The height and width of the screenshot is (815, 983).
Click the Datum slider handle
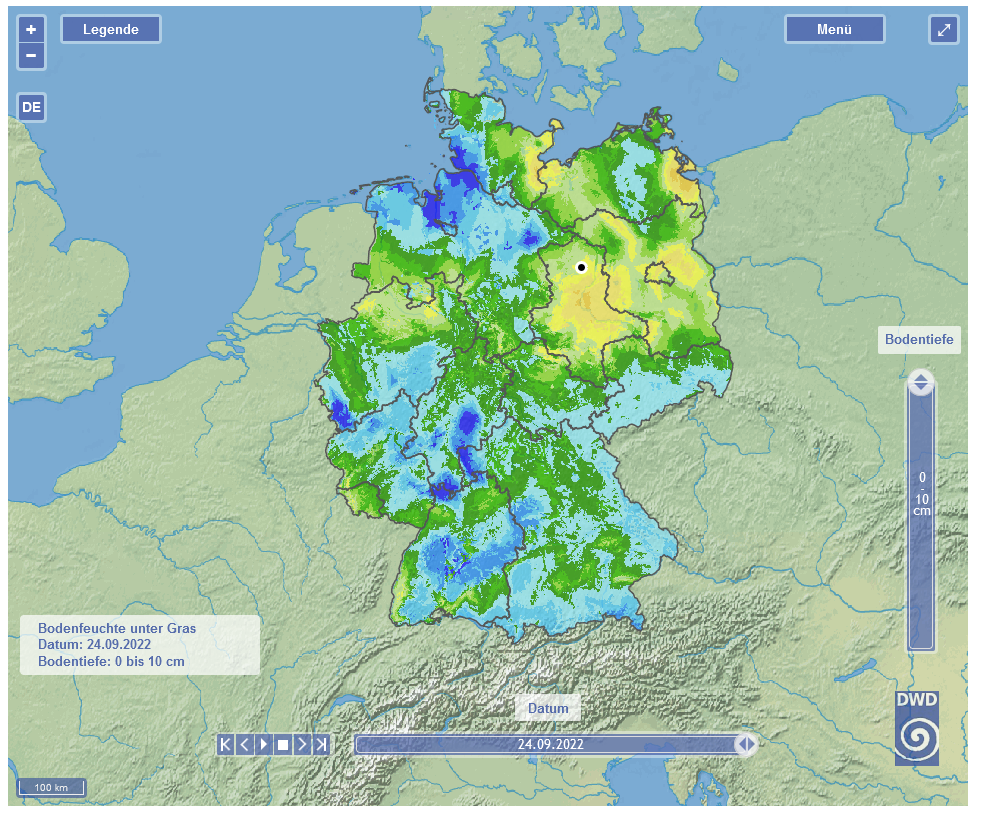click(745, 744)
